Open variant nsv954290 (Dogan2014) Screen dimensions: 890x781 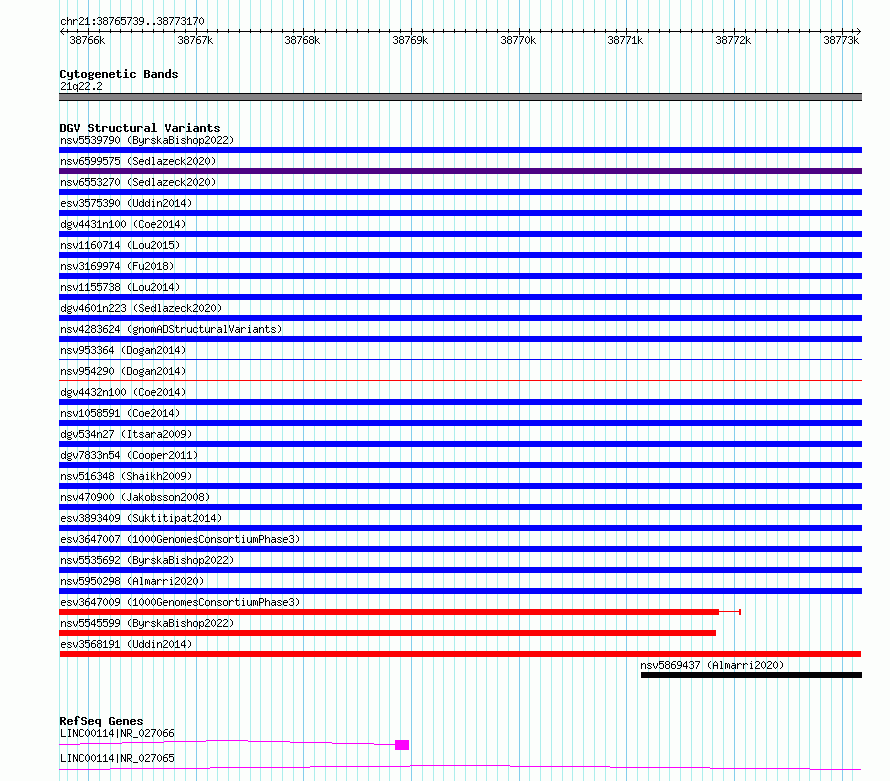click(123, 371)
